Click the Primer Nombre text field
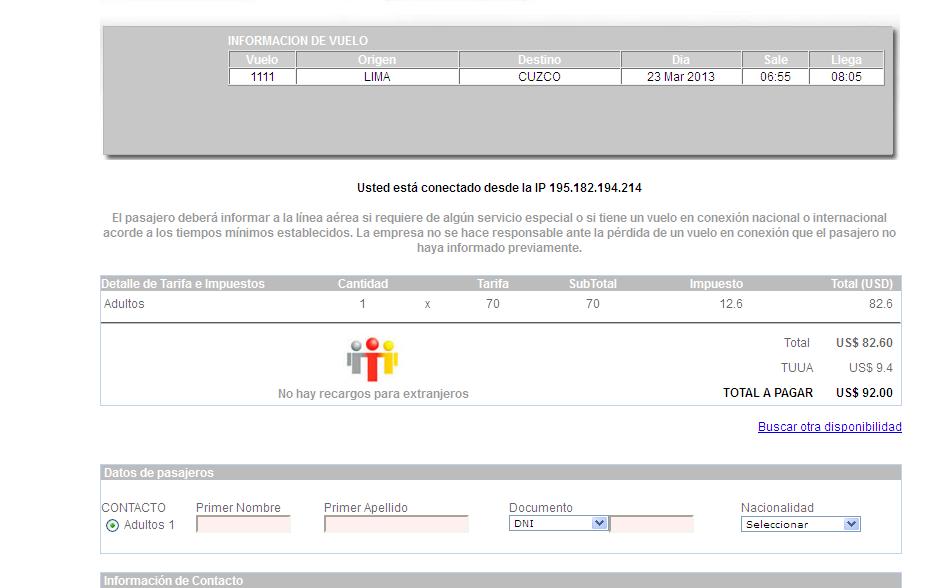936x588 pixels. (243, 524)
